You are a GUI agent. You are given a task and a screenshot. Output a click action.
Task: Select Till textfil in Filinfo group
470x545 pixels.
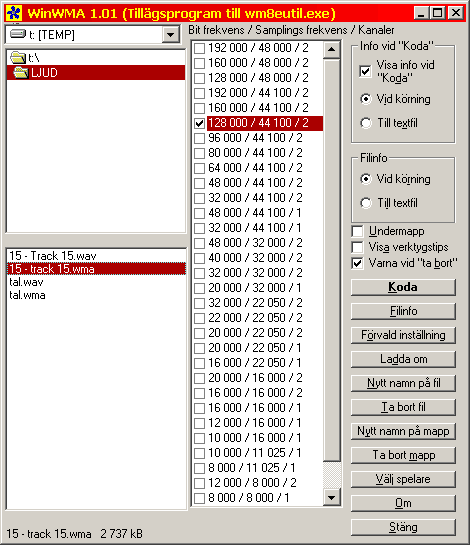pyautogui.click(x=366, y=203)
